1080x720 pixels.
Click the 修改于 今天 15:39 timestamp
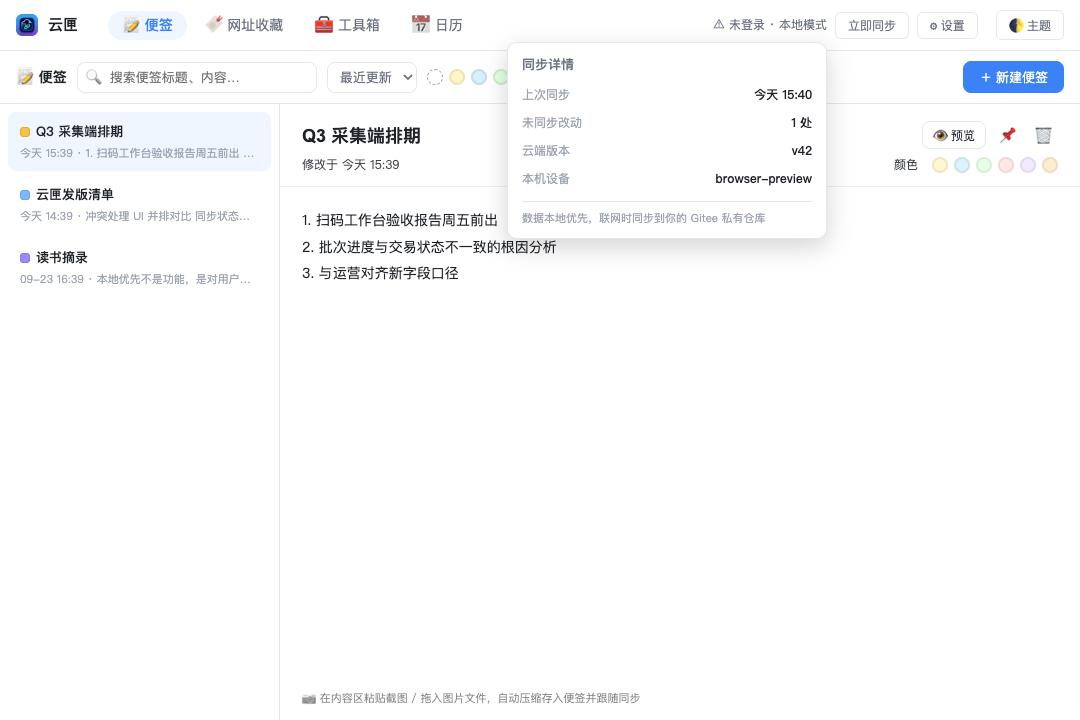(351, 165)
